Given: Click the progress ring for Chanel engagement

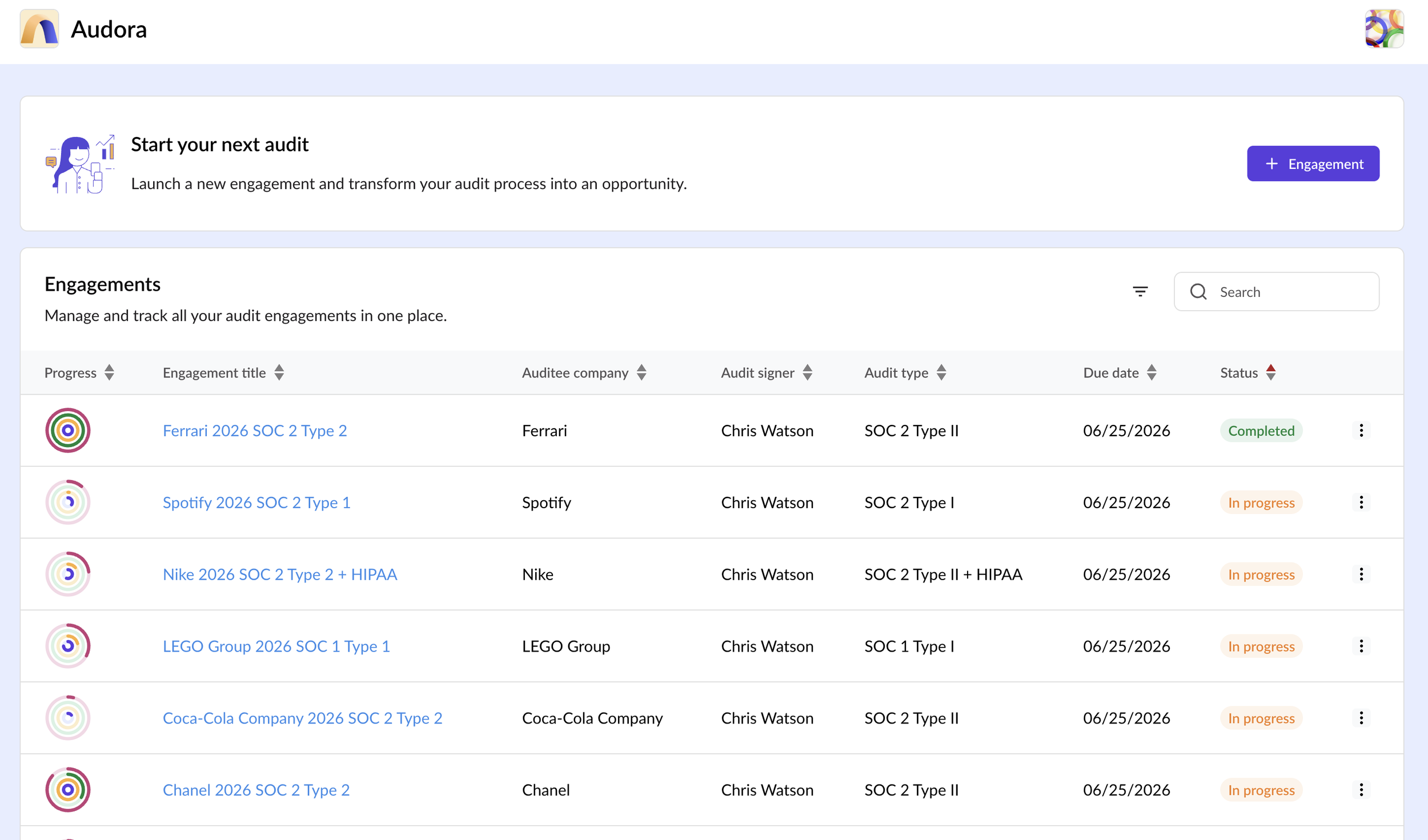Looking at the screenshot, I should click(67, 790).
